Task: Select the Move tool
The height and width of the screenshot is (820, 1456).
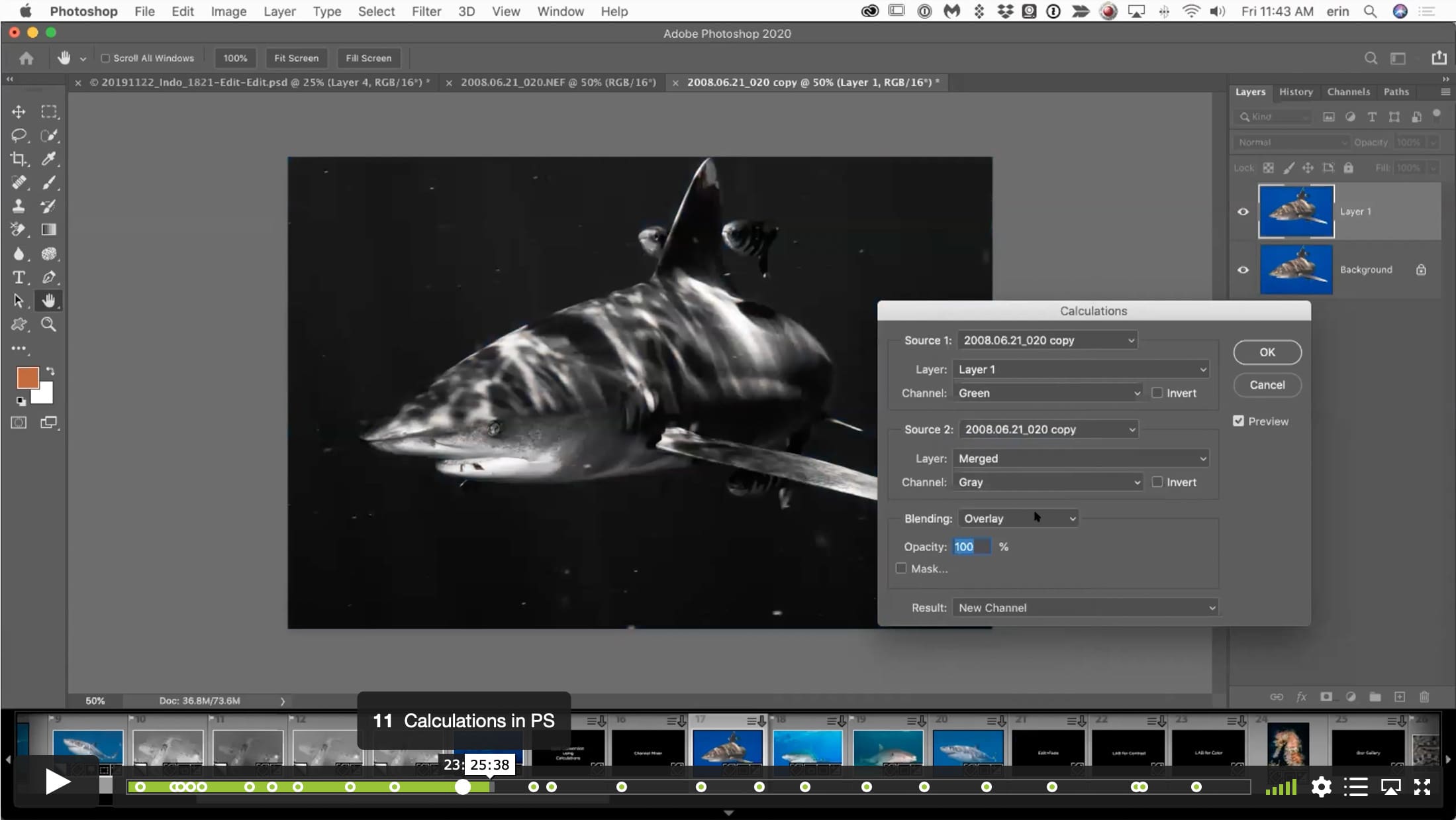Action: coord(19,112)
